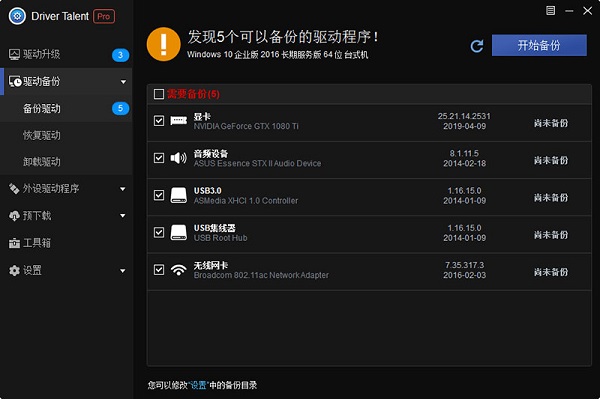Click the drive icon for USB集线器
The image size is (600, 399).
point(179,232)
